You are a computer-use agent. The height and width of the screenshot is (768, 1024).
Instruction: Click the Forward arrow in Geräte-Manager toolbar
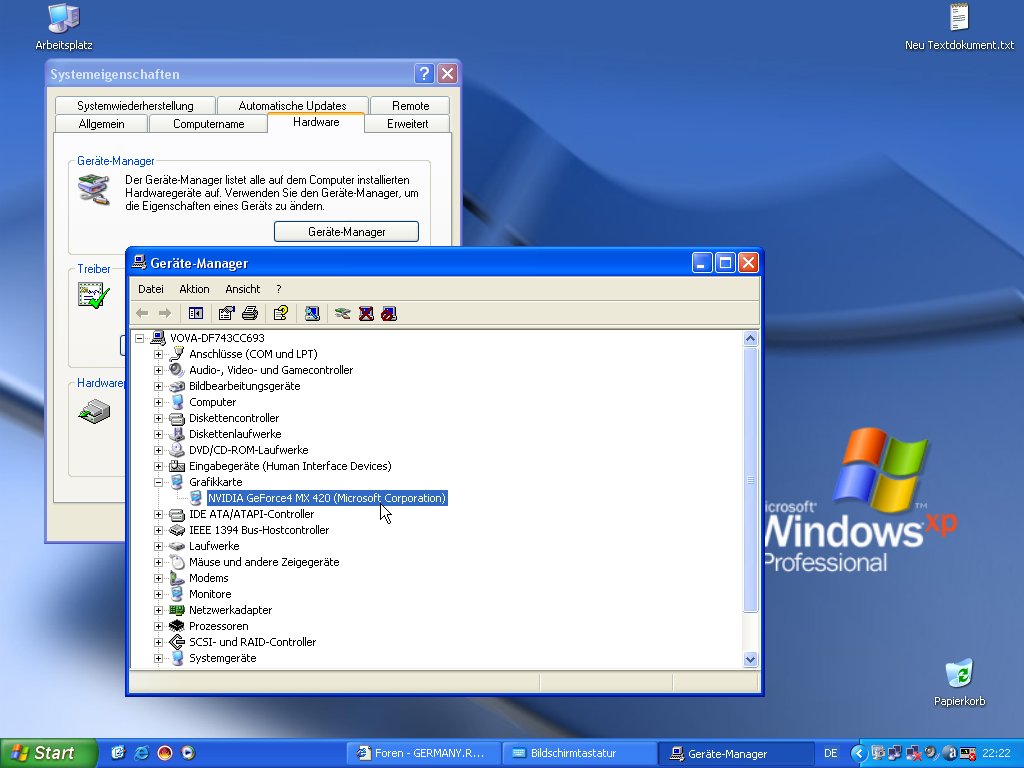(165, 313)
